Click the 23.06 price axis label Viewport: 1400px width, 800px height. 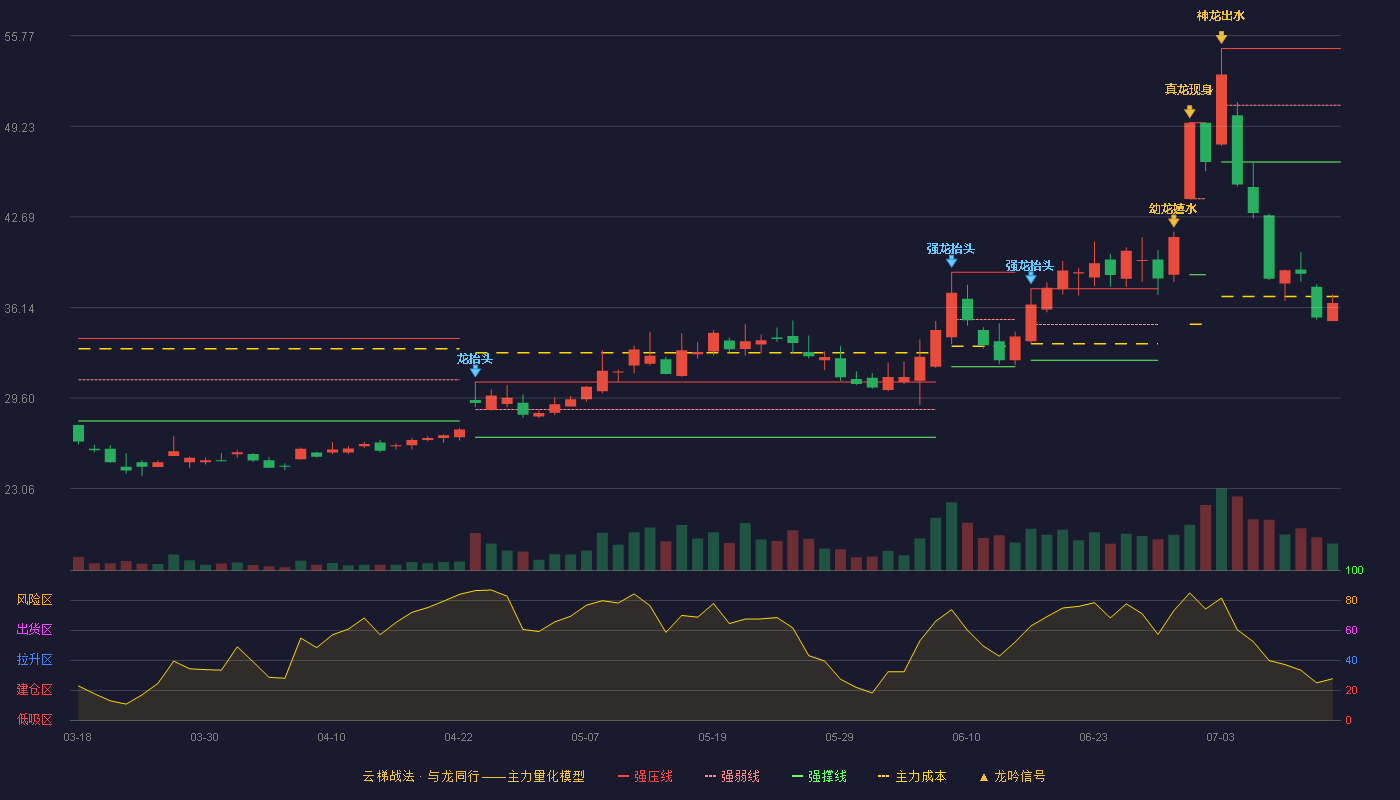coord(19,490)
